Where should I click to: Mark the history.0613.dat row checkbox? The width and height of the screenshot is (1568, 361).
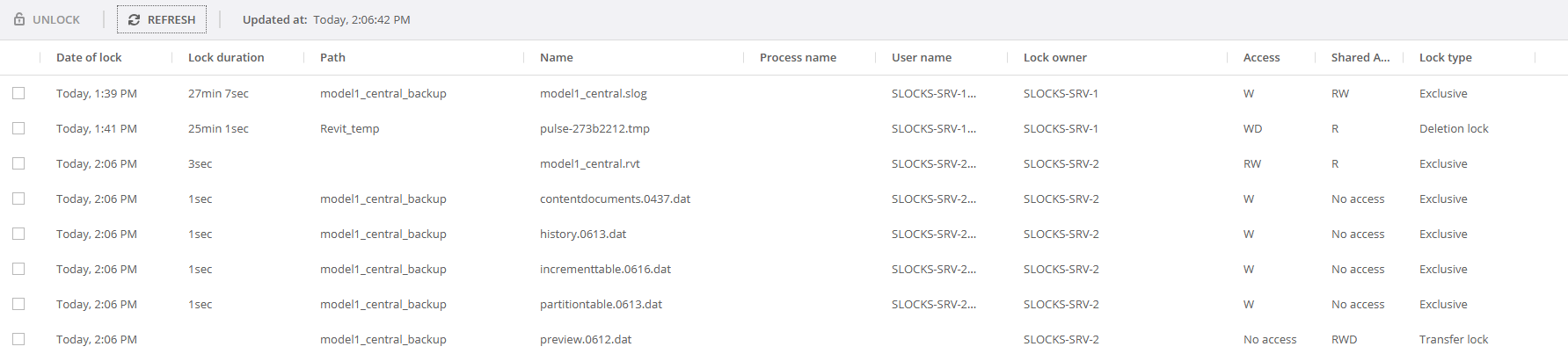point(18,234)
